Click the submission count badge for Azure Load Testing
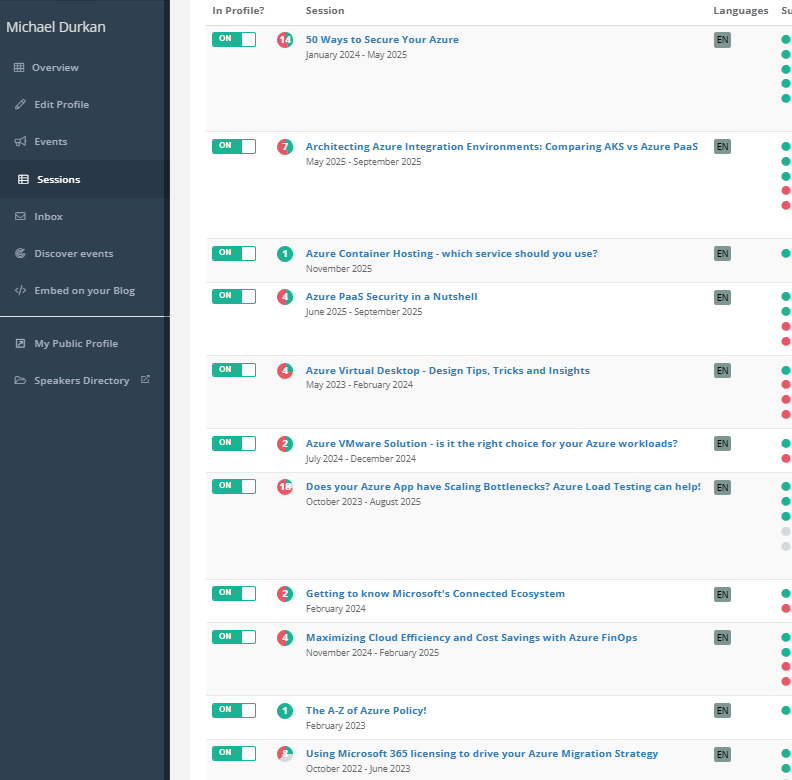This screenshot has height=780, width=792. tap(285, 487)
